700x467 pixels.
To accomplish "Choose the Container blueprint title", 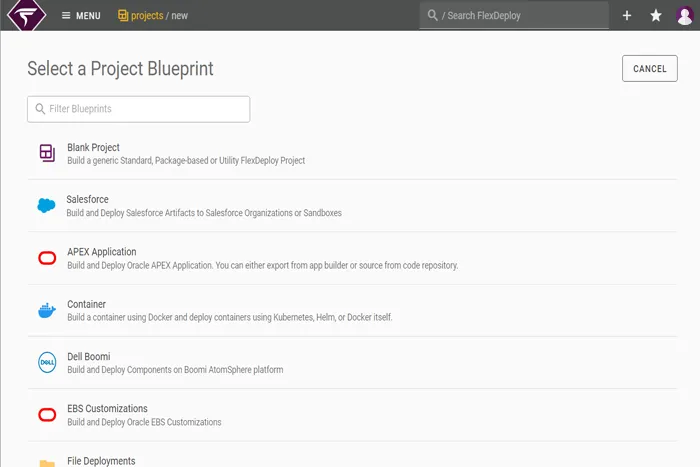I will 87,304.
